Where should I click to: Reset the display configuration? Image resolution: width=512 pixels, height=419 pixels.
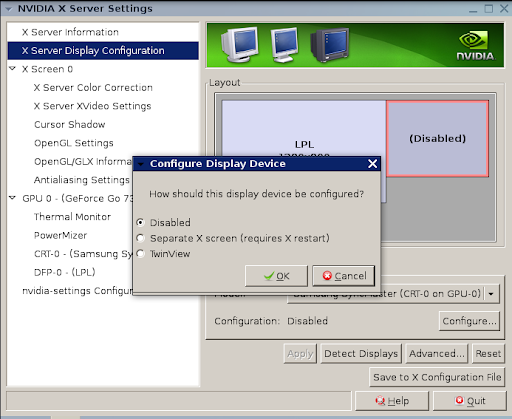click(x=488, y=354)
